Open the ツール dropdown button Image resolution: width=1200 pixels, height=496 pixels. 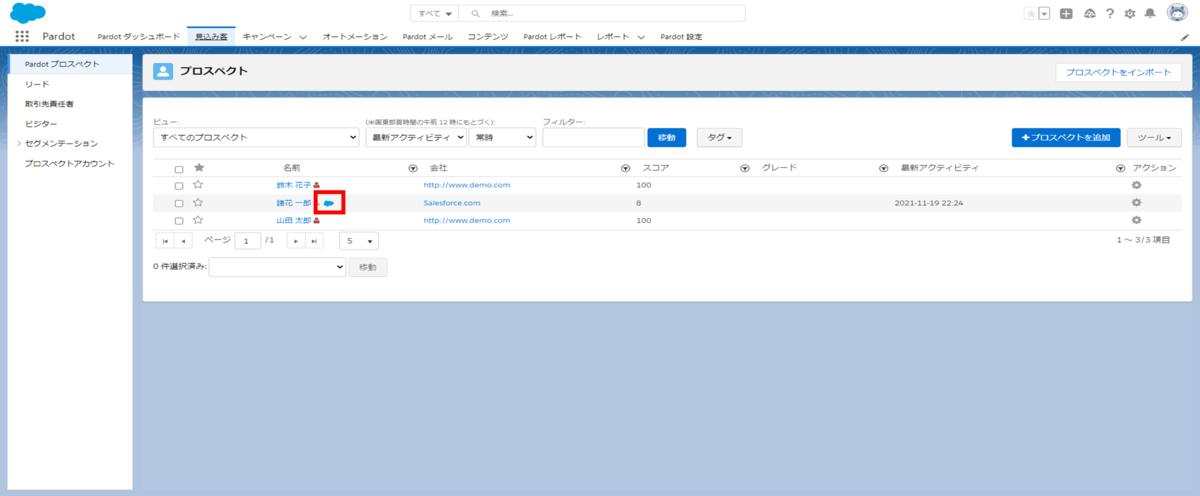[1153, 137]
